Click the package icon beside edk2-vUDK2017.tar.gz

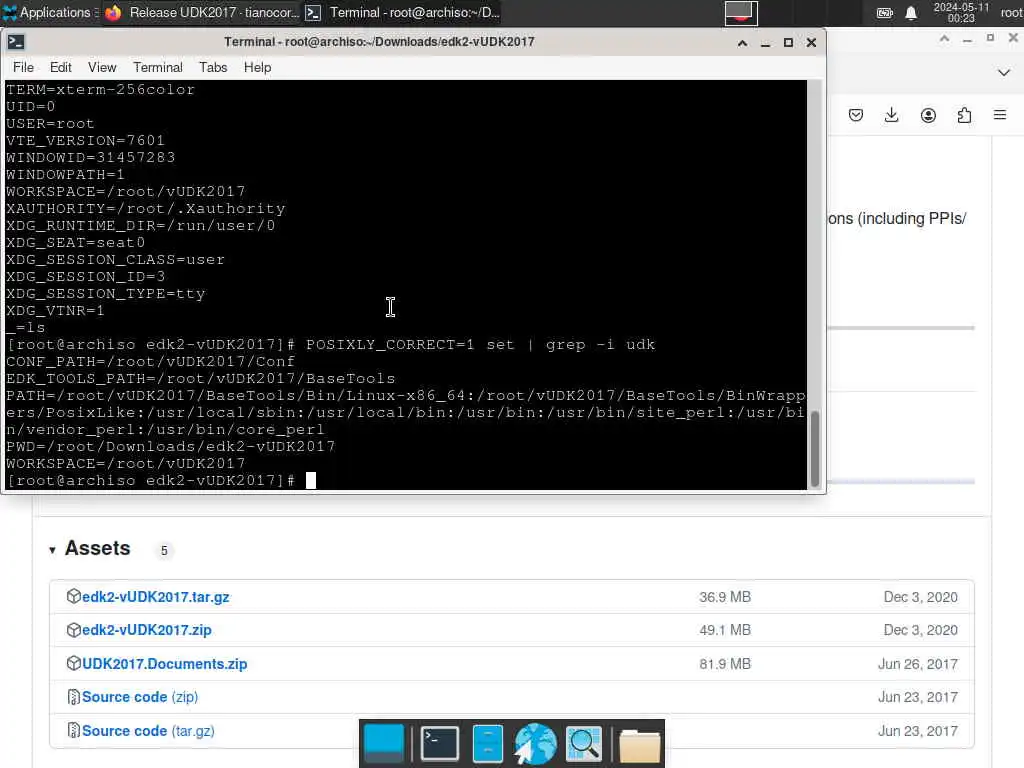[73, 596]
